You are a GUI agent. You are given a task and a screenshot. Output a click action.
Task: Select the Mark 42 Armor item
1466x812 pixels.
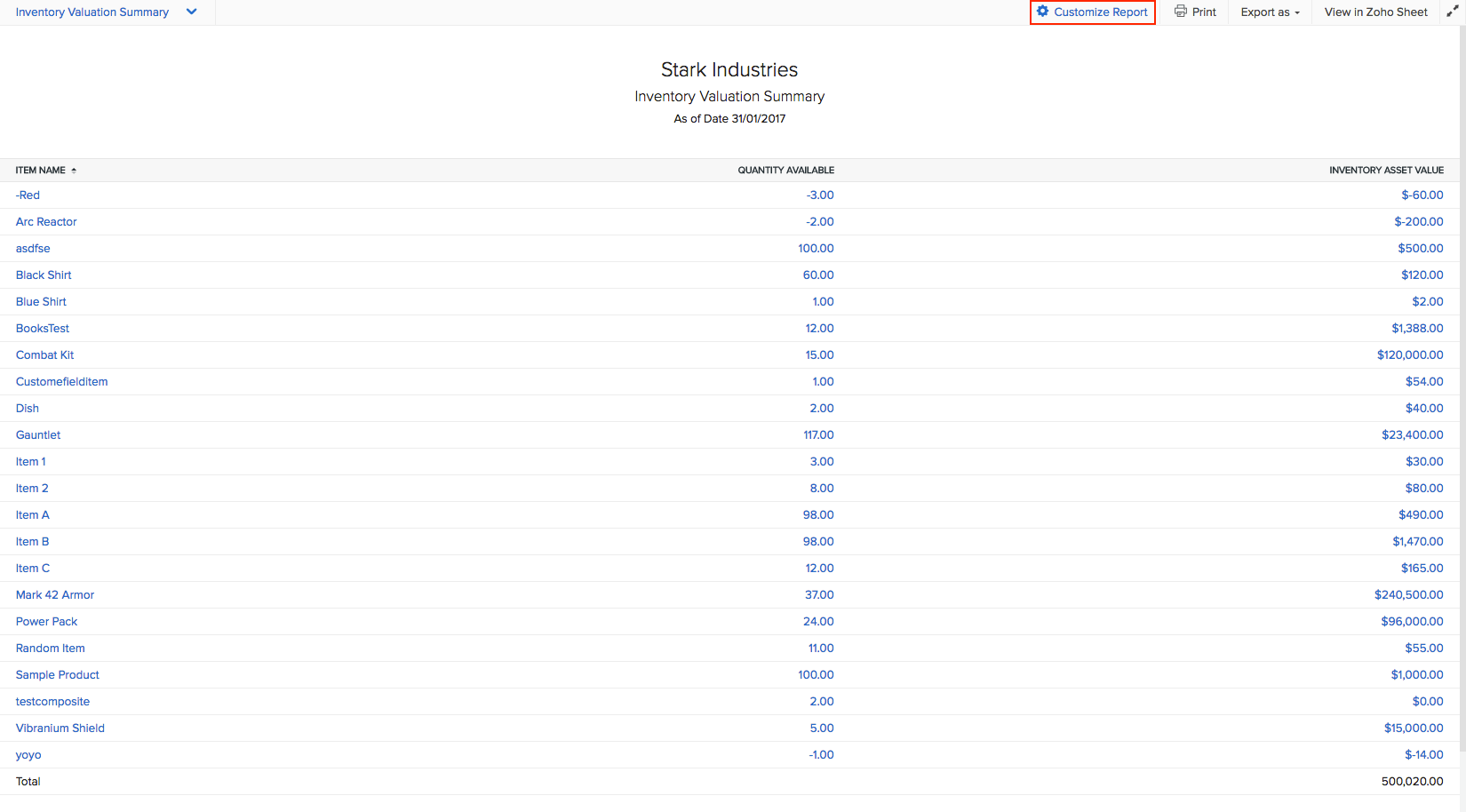click(x=55, y=595)
